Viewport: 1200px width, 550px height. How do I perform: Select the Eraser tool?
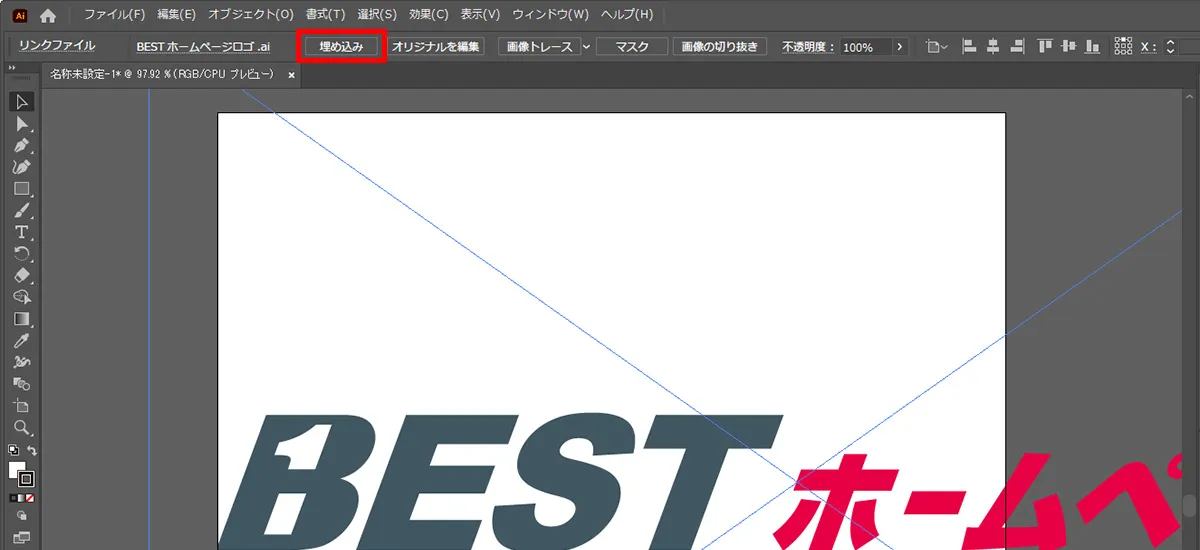pos(21,275)
